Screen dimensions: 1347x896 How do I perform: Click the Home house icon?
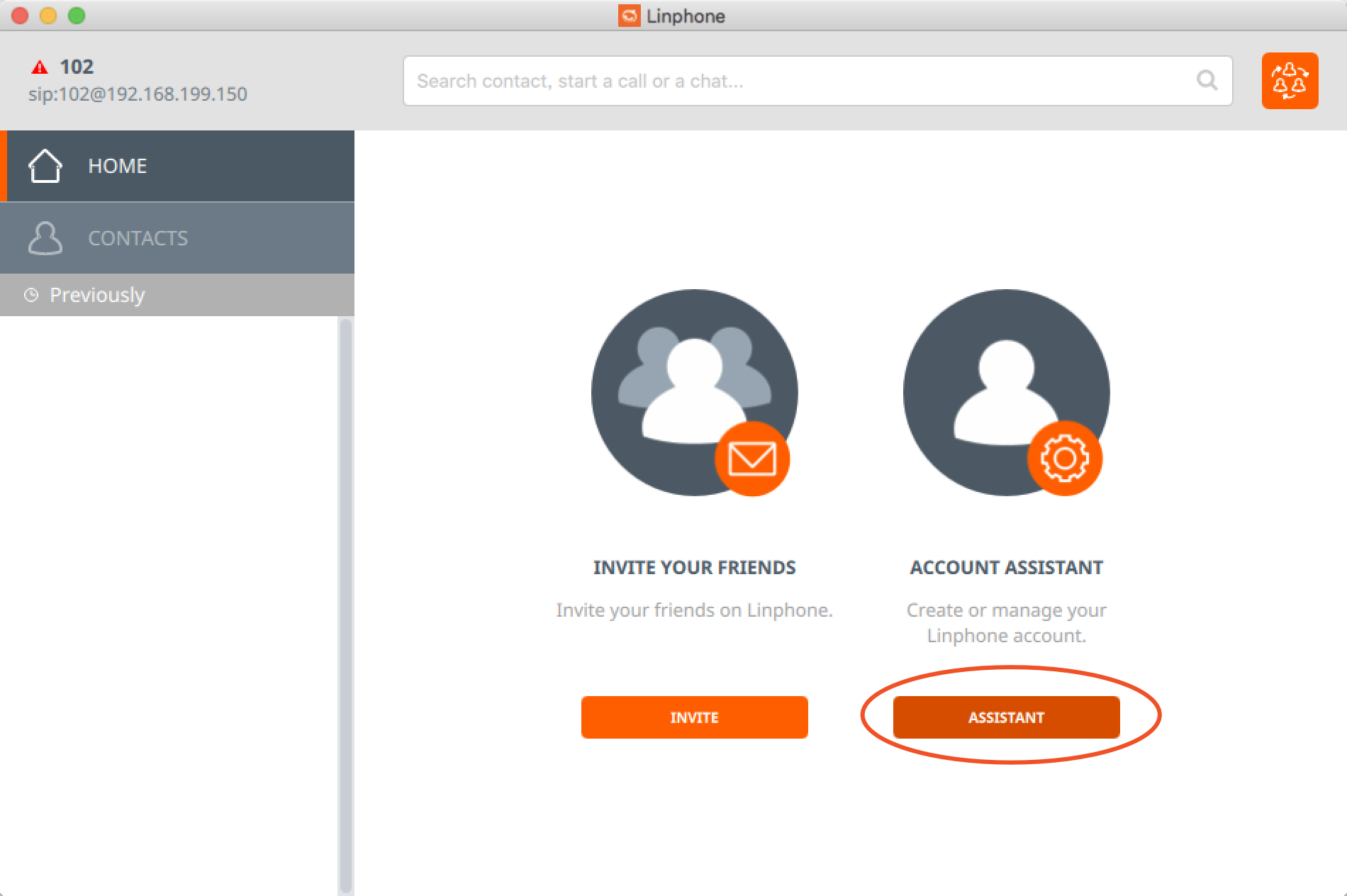[45, 166]
